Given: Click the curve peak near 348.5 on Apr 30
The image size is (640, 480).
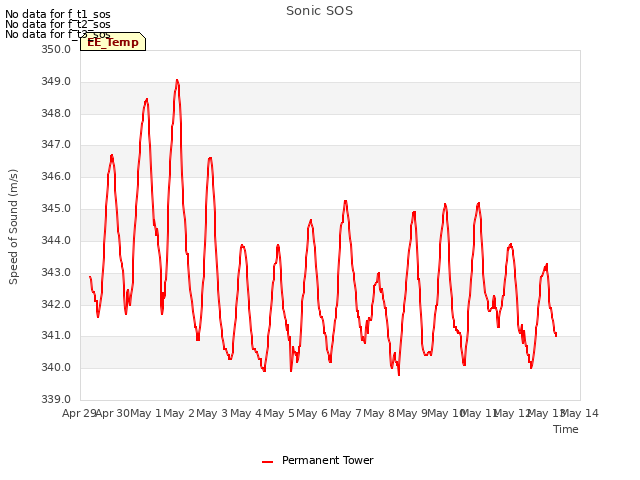Looking at the screenshot, I should pos(147,99).
